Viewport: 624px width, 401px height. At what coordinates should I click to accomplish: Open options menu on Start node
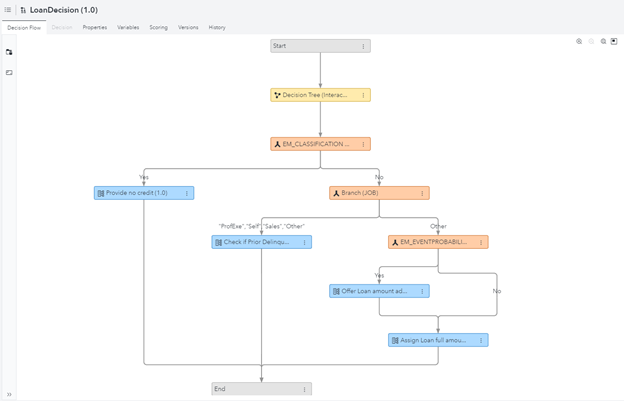pos(362,46)
